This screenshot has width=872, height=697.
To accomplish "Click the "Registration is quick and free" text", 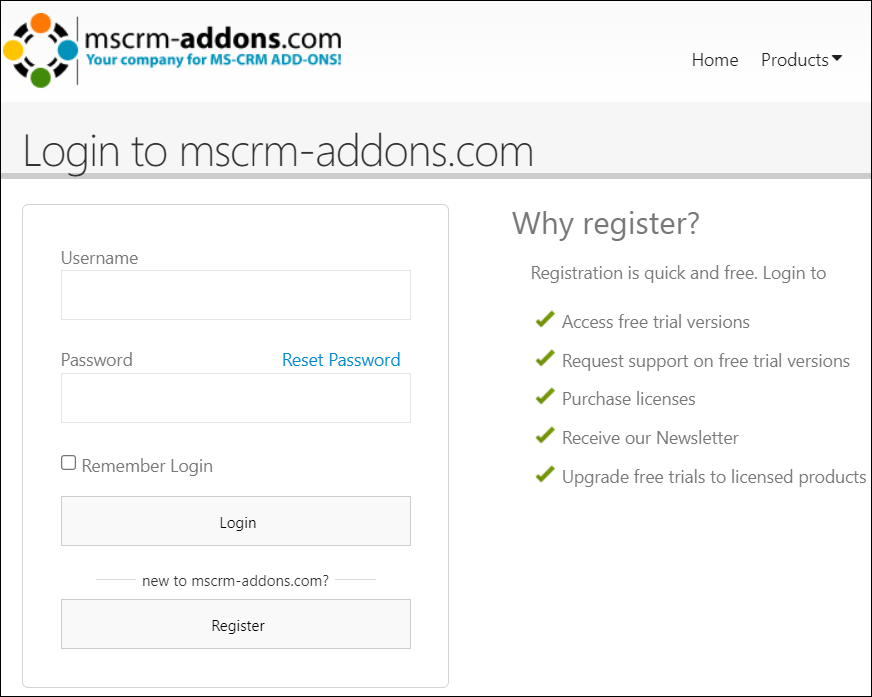I will coord(678,273).
